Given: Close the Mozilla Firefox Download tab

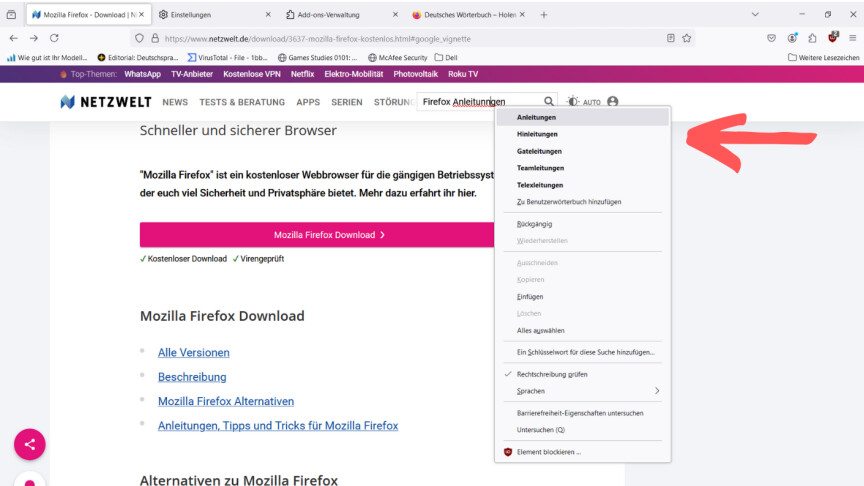Looking at the screenshot, I should click(142, 15).
